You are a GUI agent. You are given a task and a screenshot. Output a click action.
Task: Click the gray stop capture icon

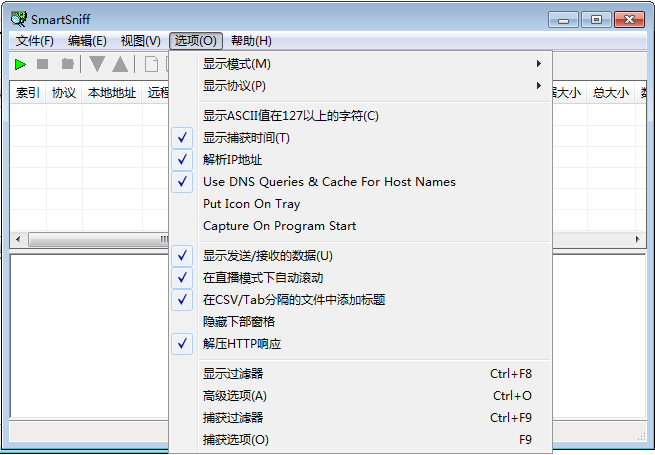pos(43,64)
